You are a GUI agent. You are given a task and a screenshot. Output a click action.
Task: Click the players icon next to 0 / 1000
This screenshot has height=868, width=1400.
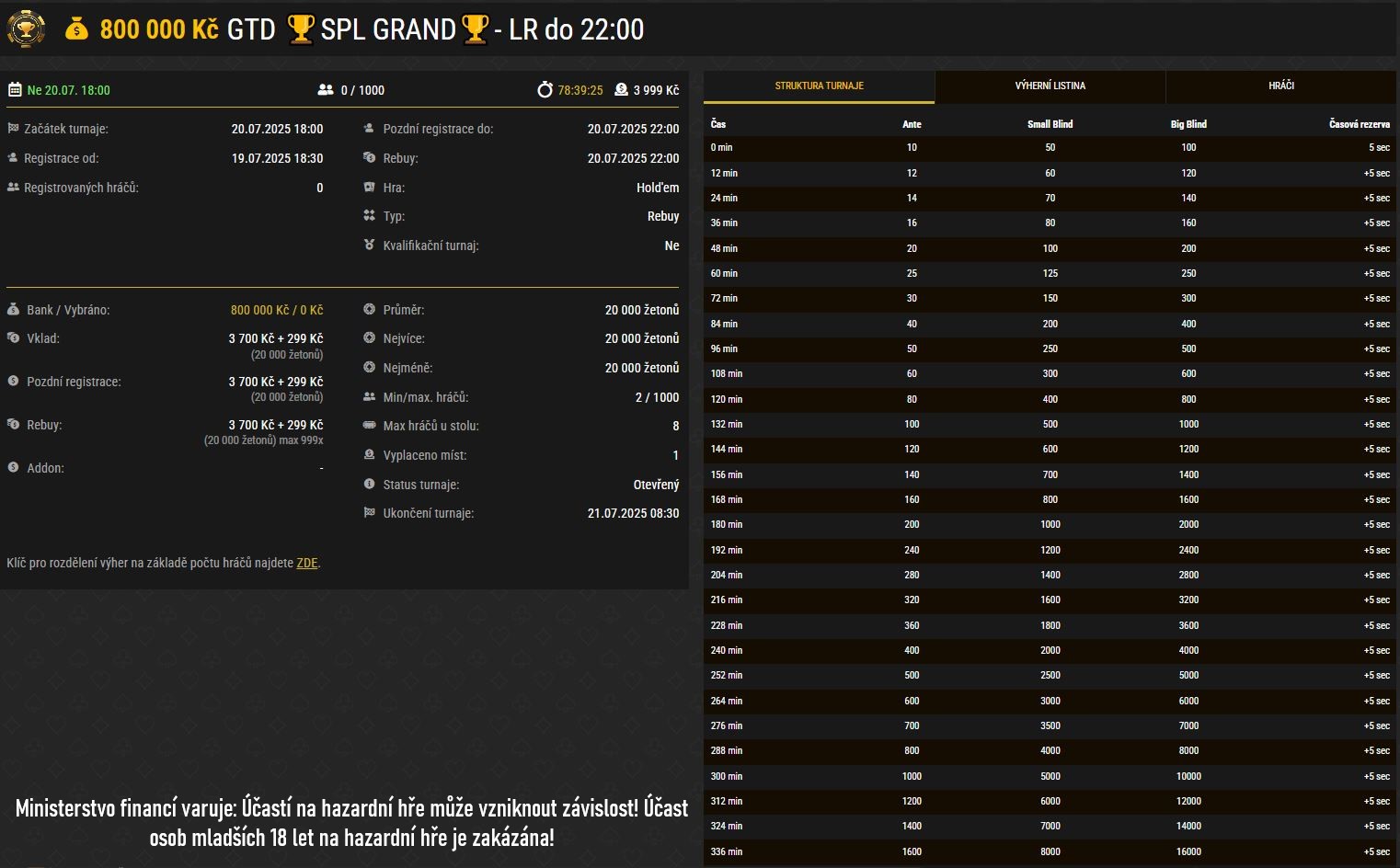point(326,90)
